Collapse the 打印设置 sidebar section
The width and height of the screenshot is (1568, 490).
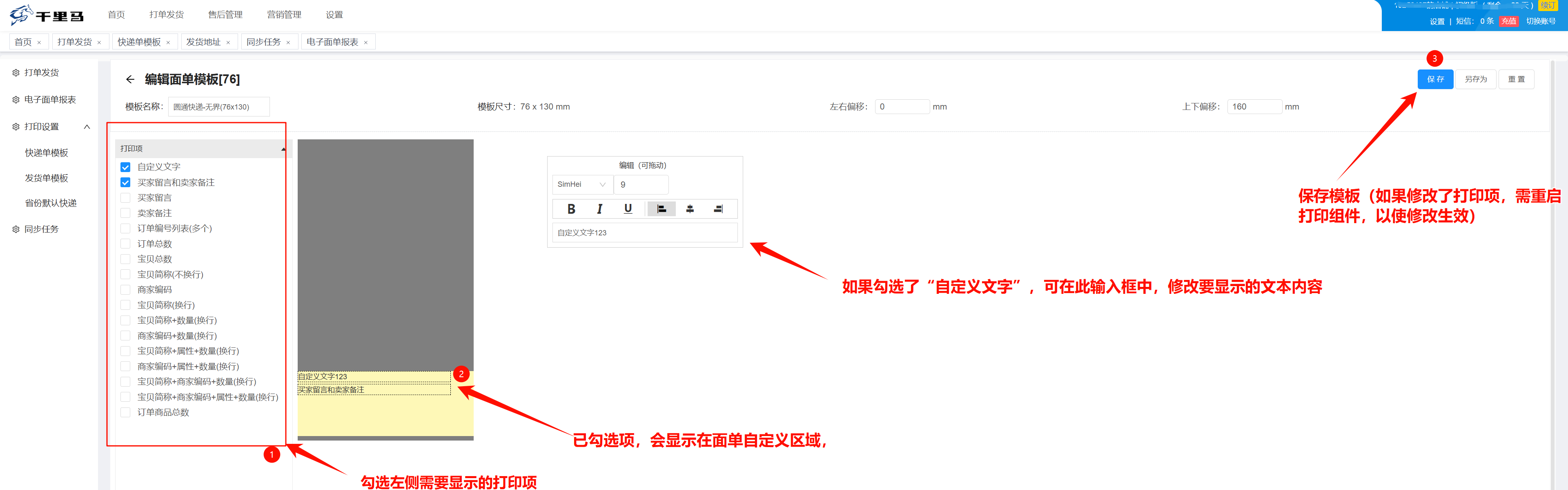(87, 127)
